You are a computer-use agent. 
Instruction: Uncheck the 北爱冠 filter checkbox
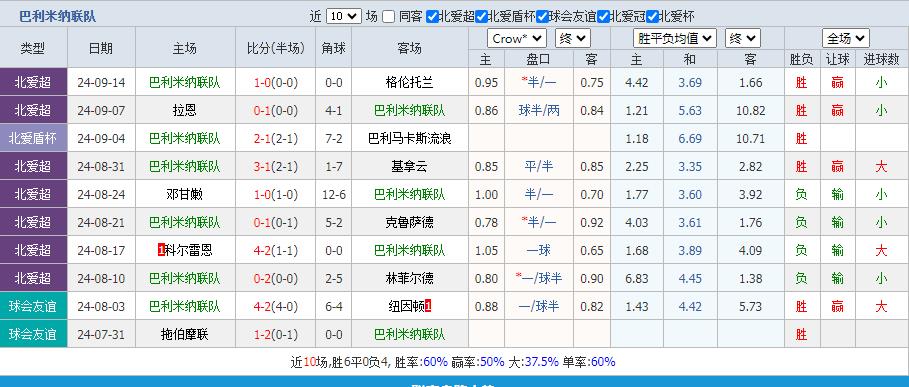603,16
